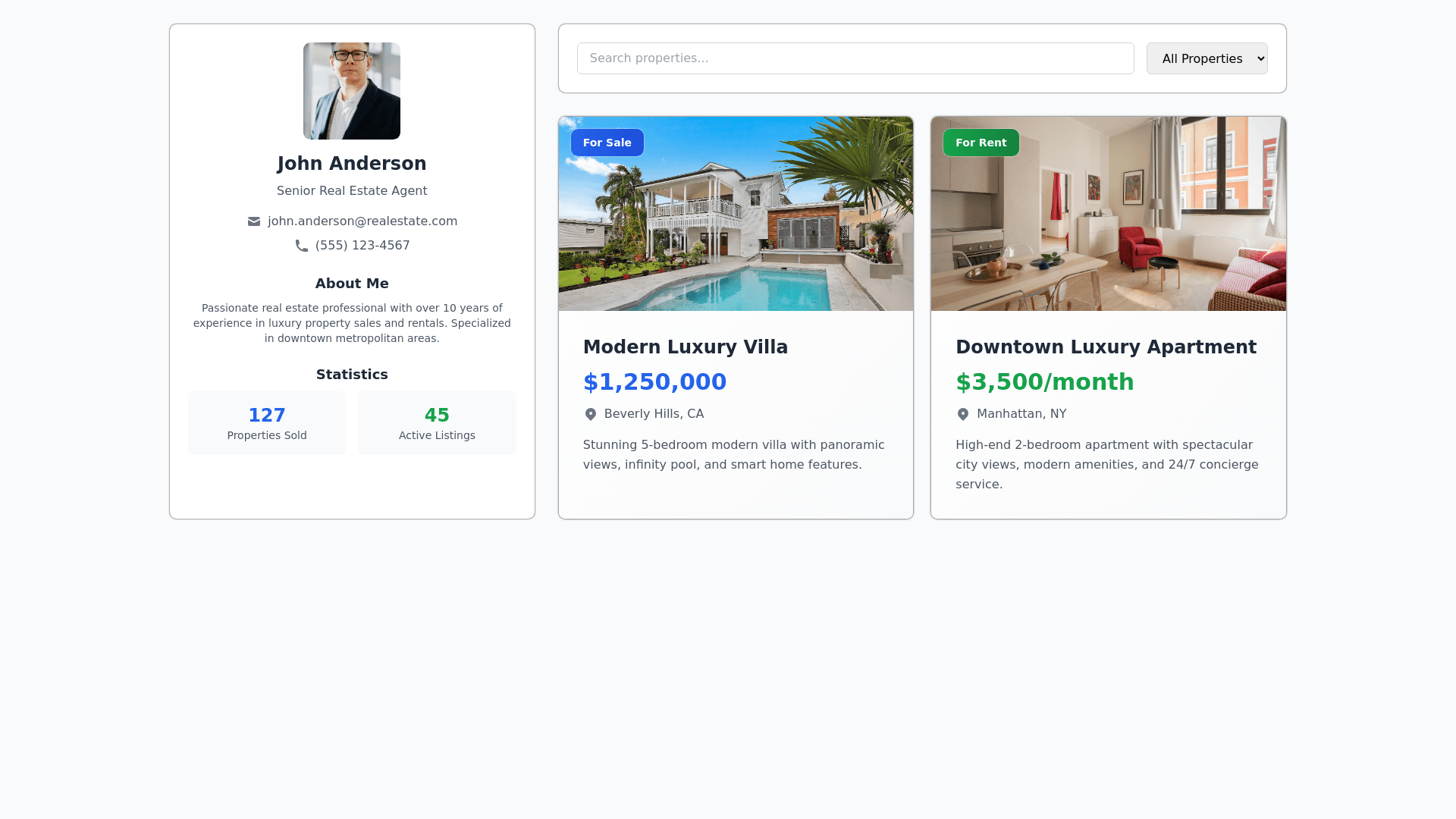The image size is (1456, 819).
Task: Click the email envelope icon
Action: pyautogui.click(x=254, y=221)
